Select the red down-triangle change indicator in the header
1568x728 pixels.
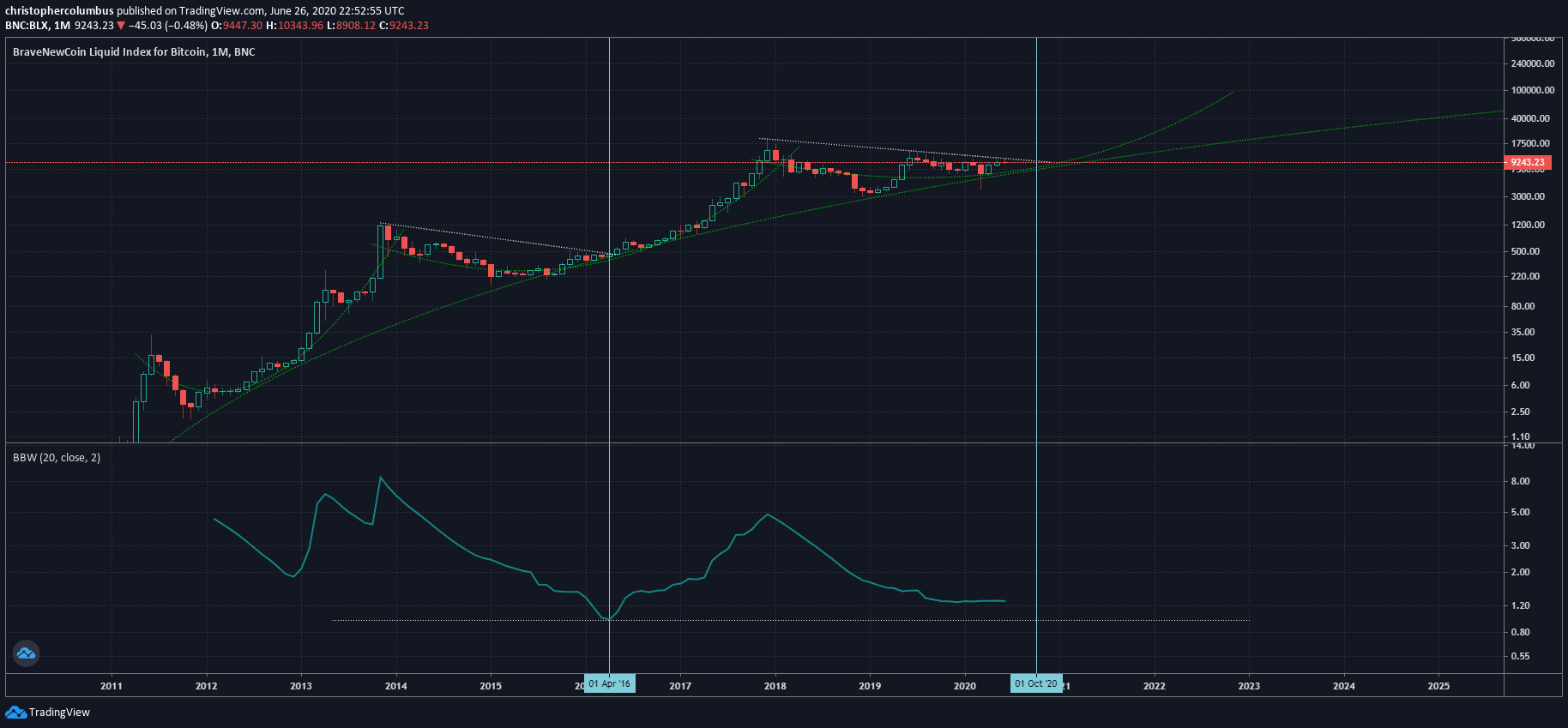point(121,26)
